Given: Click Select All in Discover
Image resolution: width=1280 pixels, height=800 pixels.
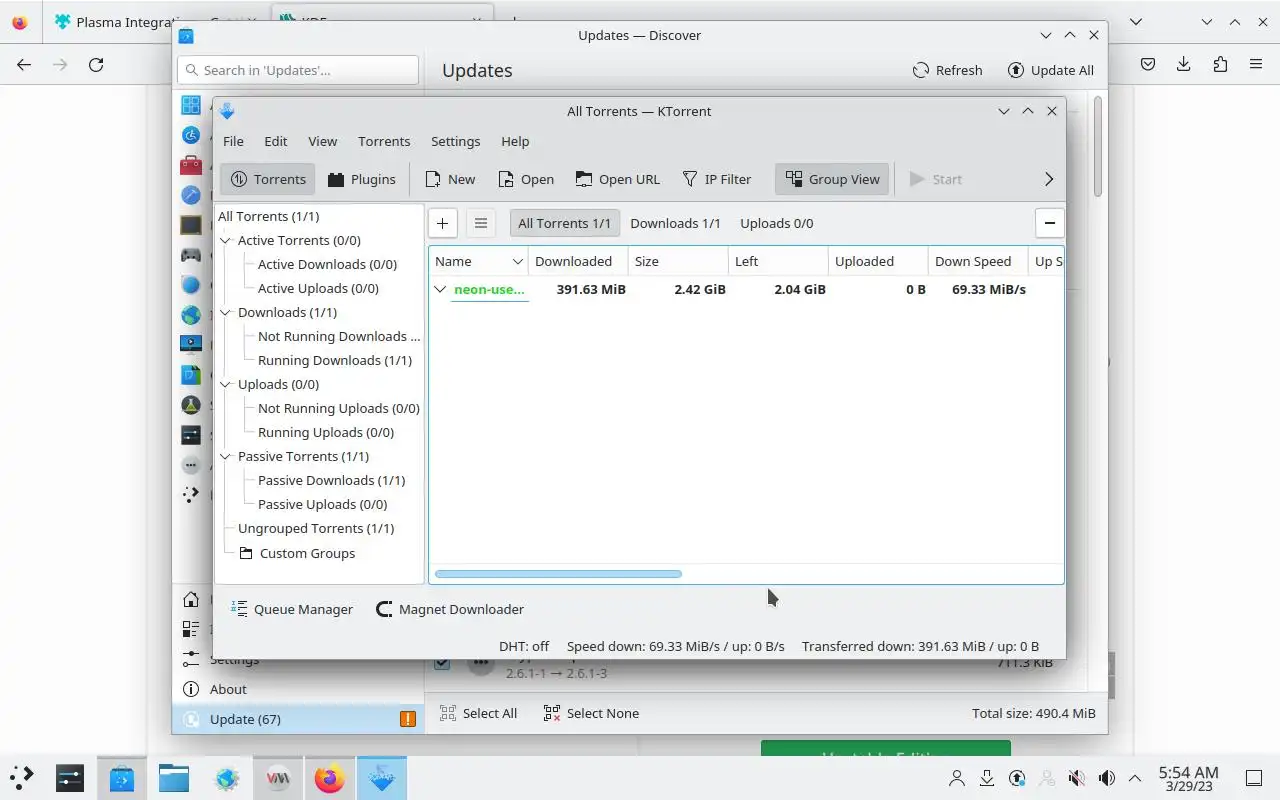Looking at the screenshot, I should tap(478, 713).
